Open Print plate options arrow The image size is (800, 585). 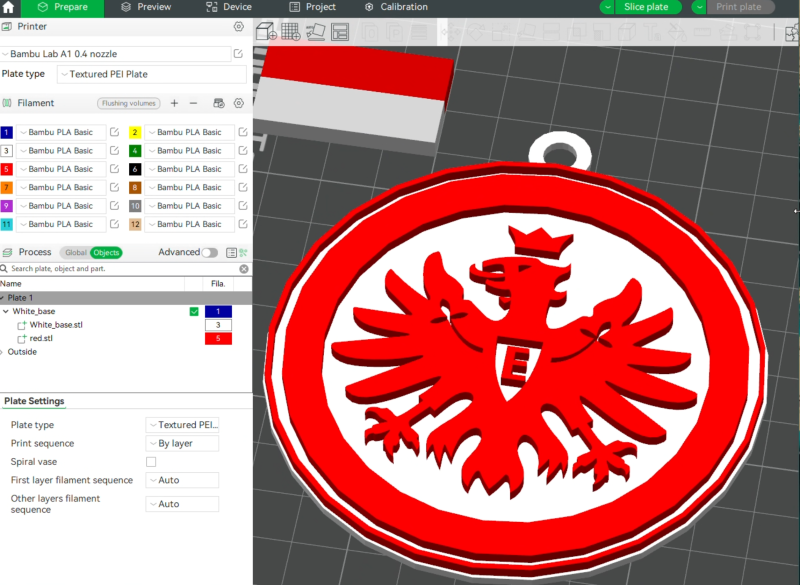coord(699,7)
